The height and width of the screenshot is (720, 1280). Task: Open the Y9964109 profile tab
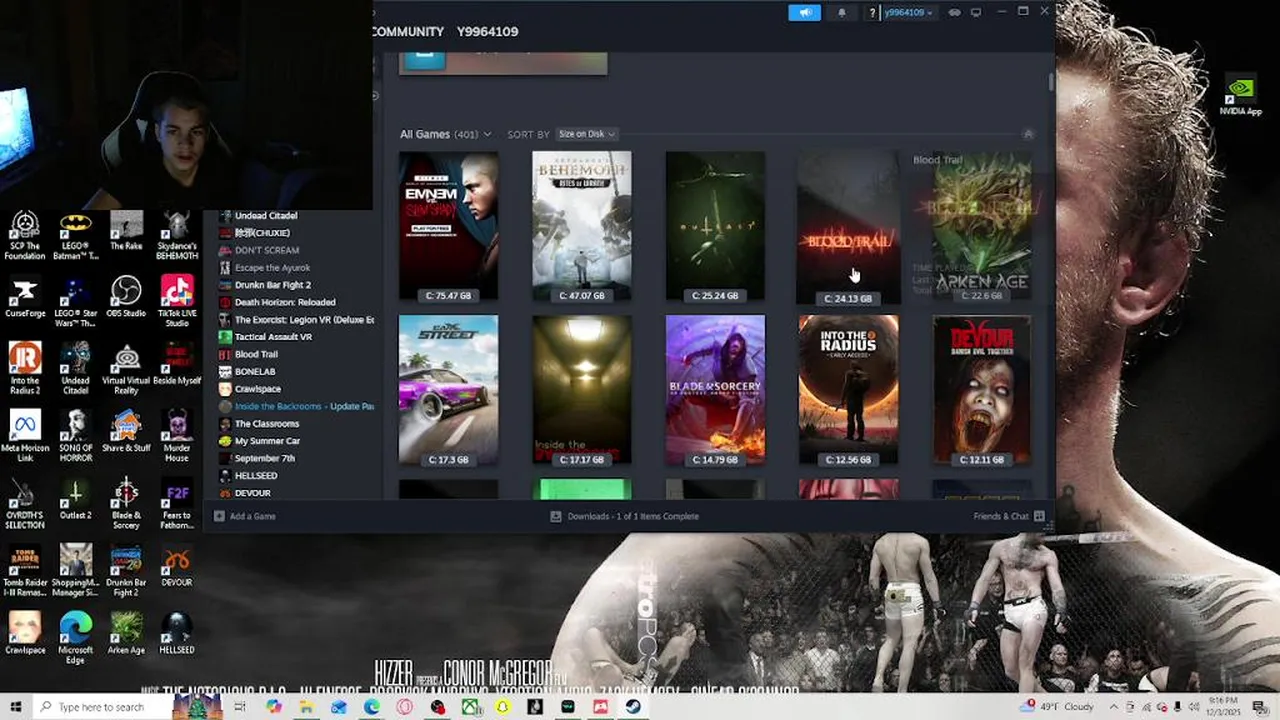tap(487, 32)
